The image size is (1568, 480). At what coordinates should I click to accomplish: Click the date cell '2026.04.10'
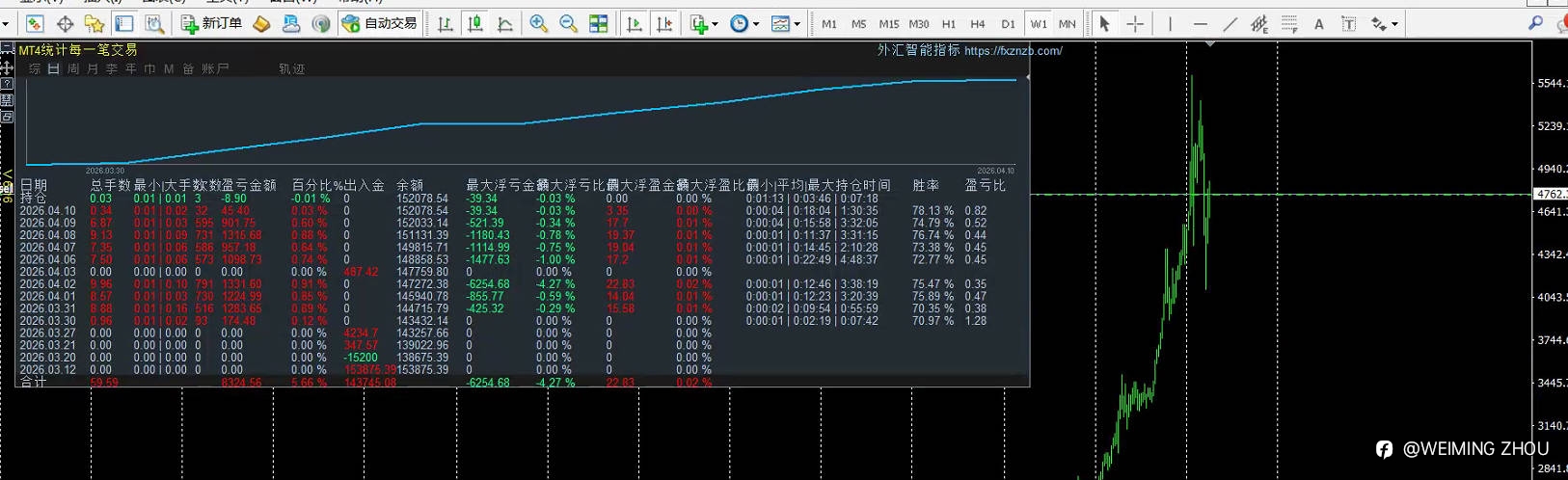coord(47,211)
